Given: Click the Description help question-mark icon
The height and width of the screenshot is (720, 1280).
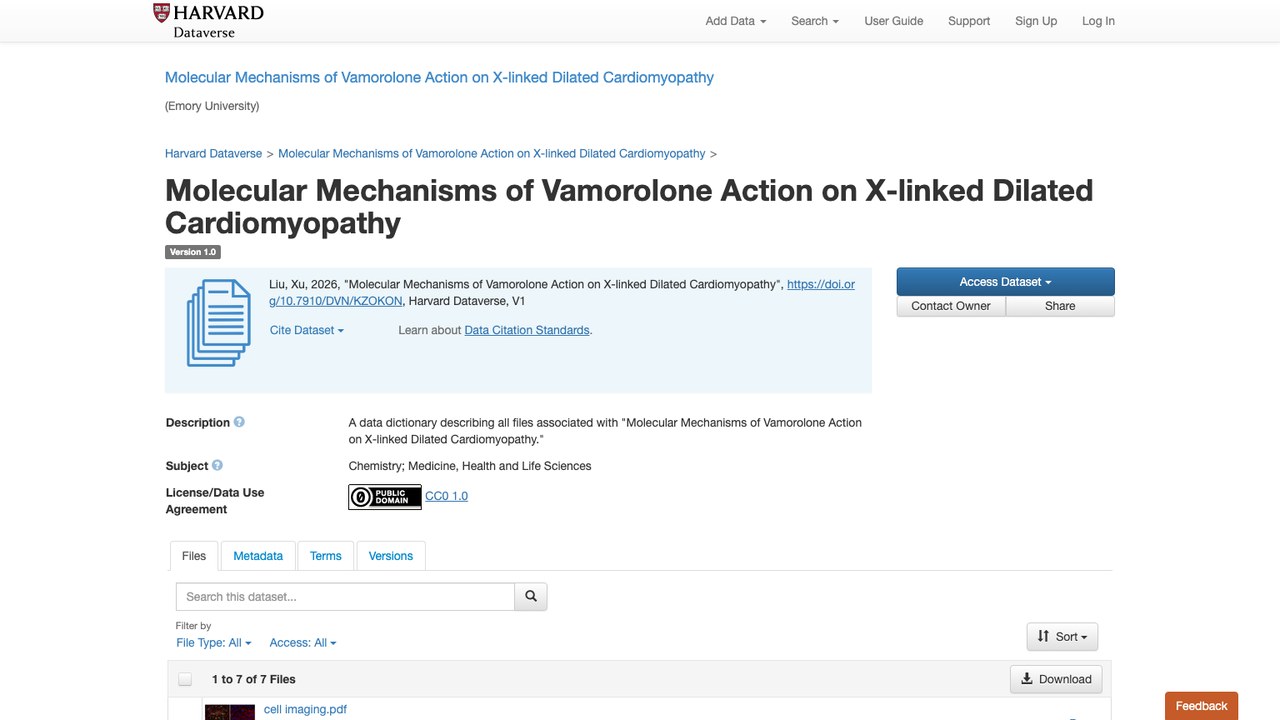Looking at the screenshot, I should (239, 422).
